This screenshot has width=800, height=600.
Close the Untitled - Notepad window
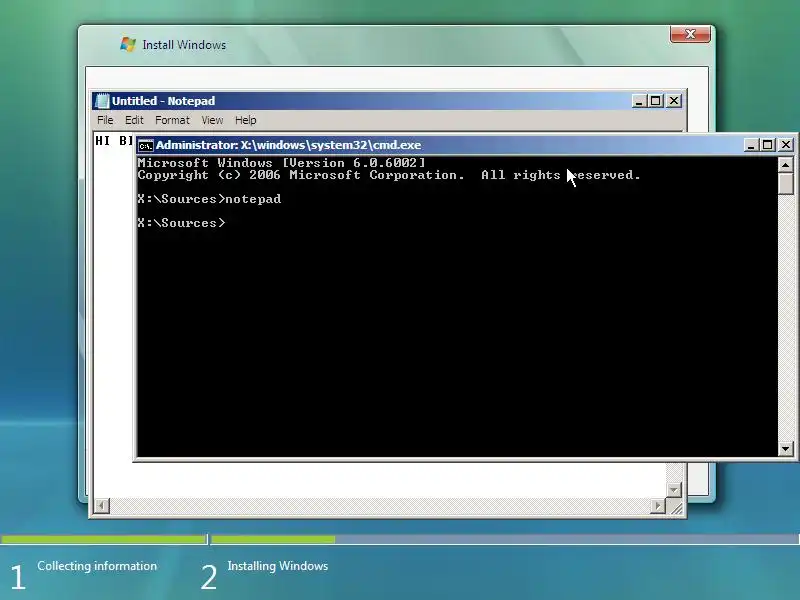tap(674, 101)
